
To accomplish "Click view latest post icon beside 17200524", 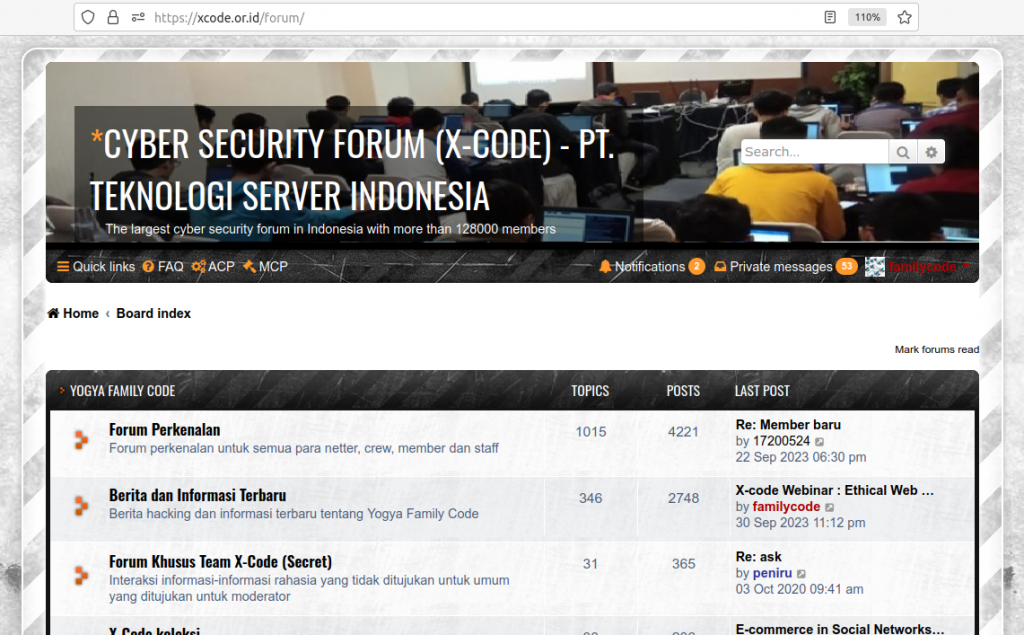I will pyautogui.click(x=820, y=442).
